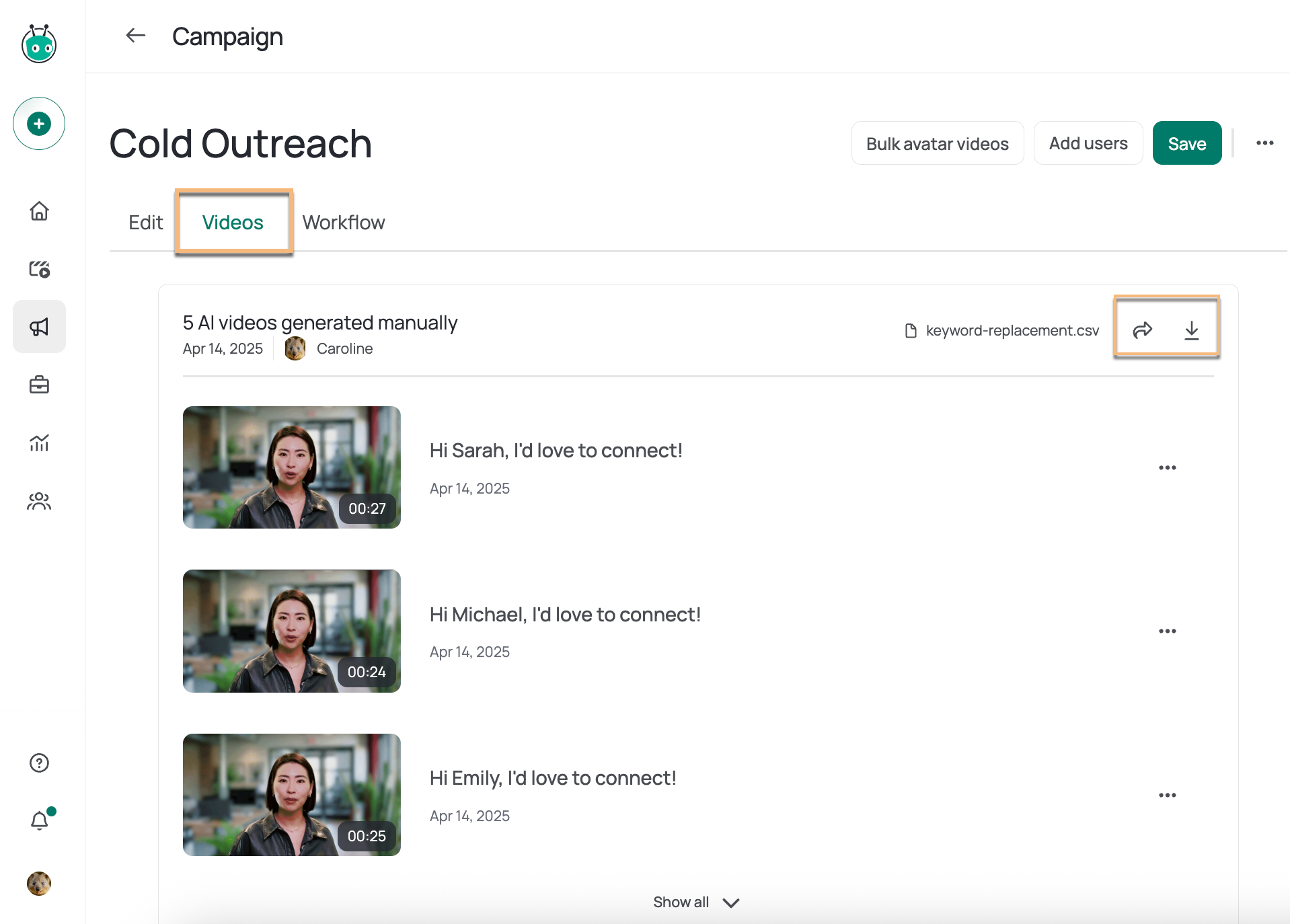Switch to the Workflow tab
The image size is (1290, 924).
point(343,223)
